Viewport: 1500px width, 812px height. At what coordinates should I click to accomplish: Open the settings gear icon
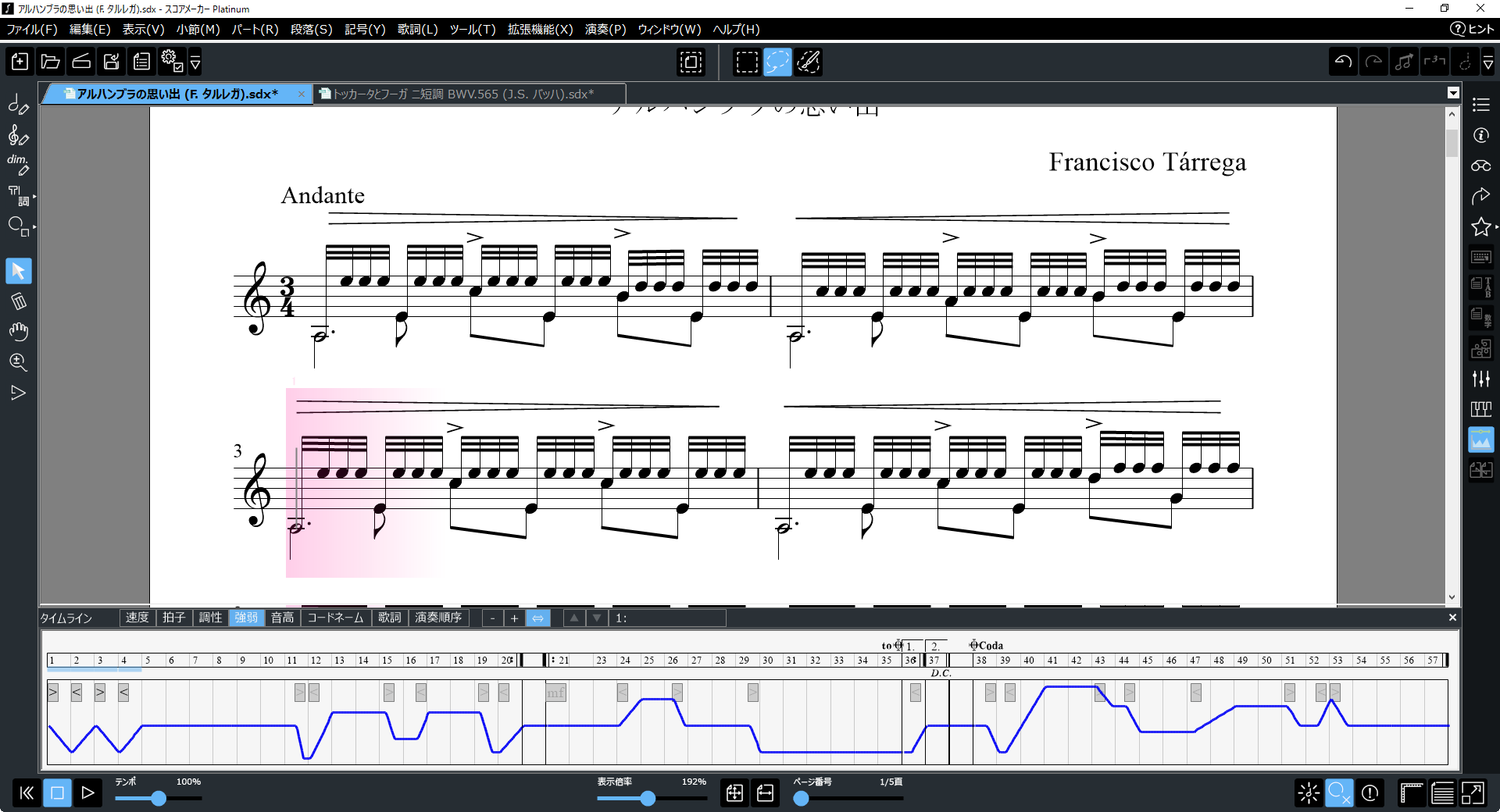pos(171,62)
